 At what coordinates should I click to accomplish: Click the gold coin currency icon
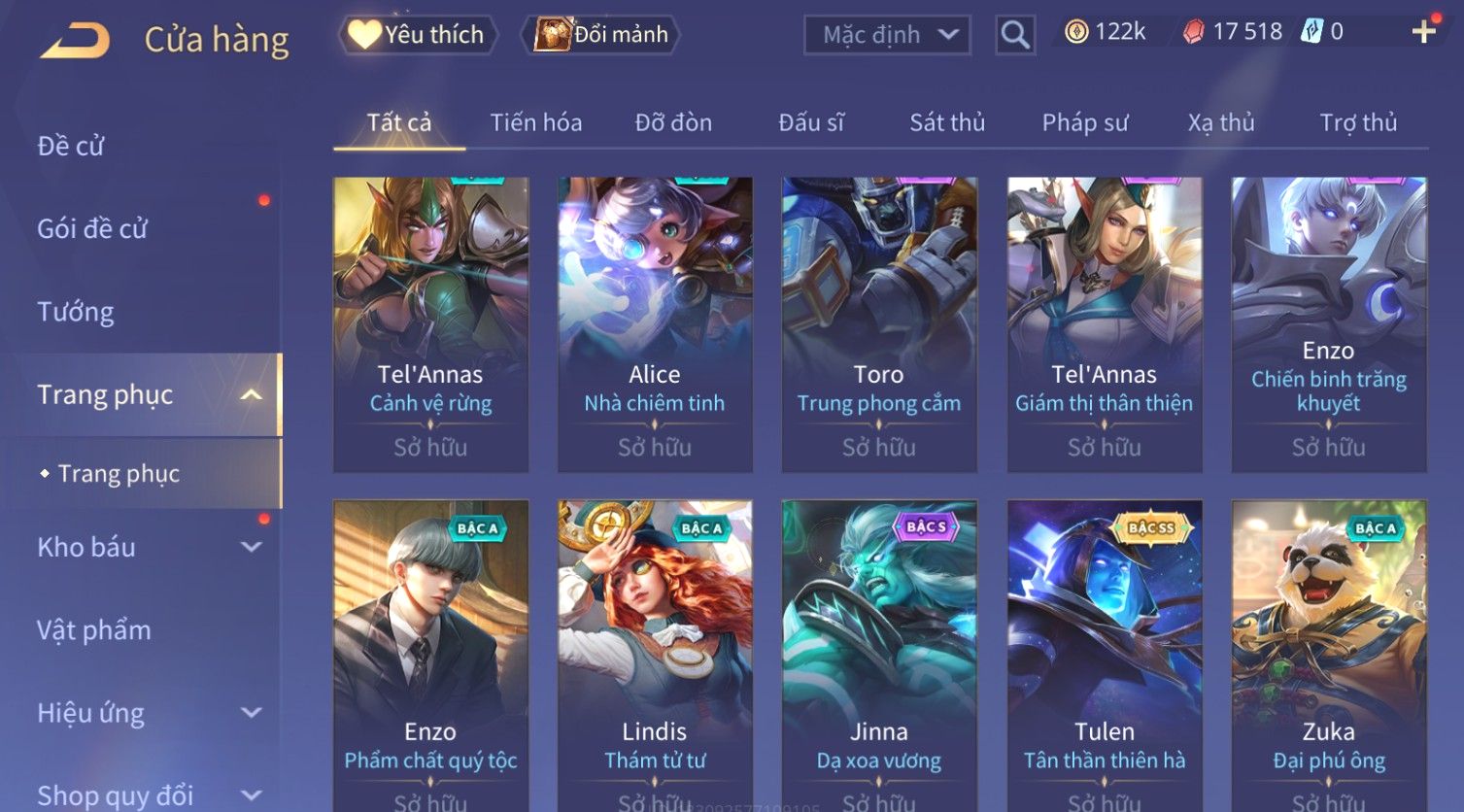[x=1076, y=32]
